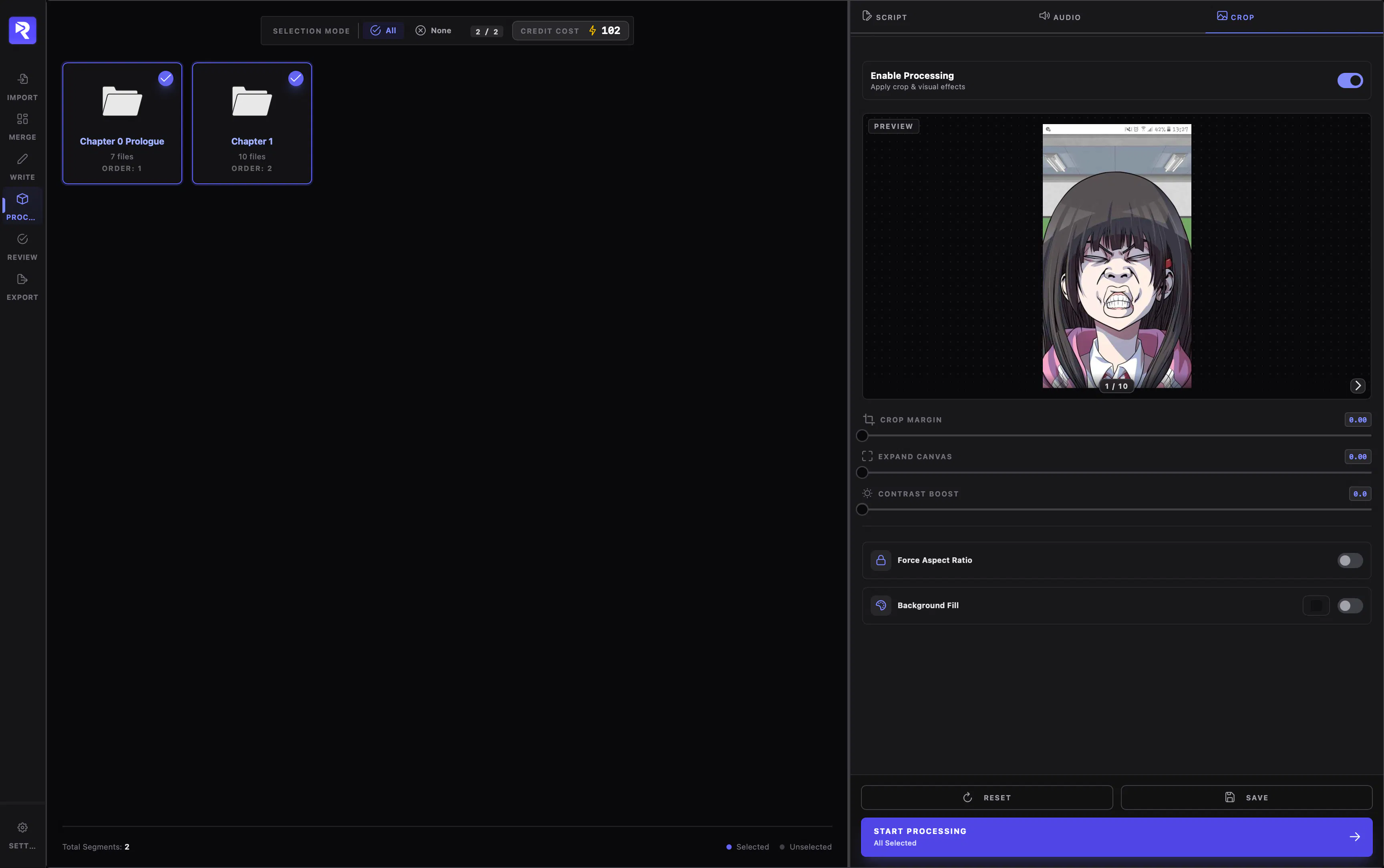
Task: Click the Contrast Boost value field 0.0
Action: click(1360, 494)
